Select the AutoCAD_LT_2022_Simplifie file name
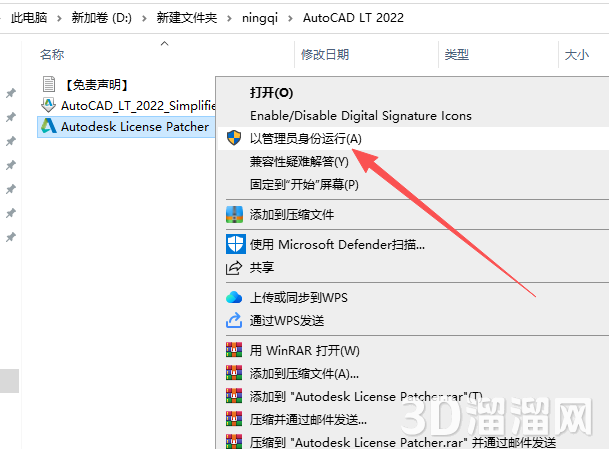This screenshot has height=449, width=609. click(138, 105)
